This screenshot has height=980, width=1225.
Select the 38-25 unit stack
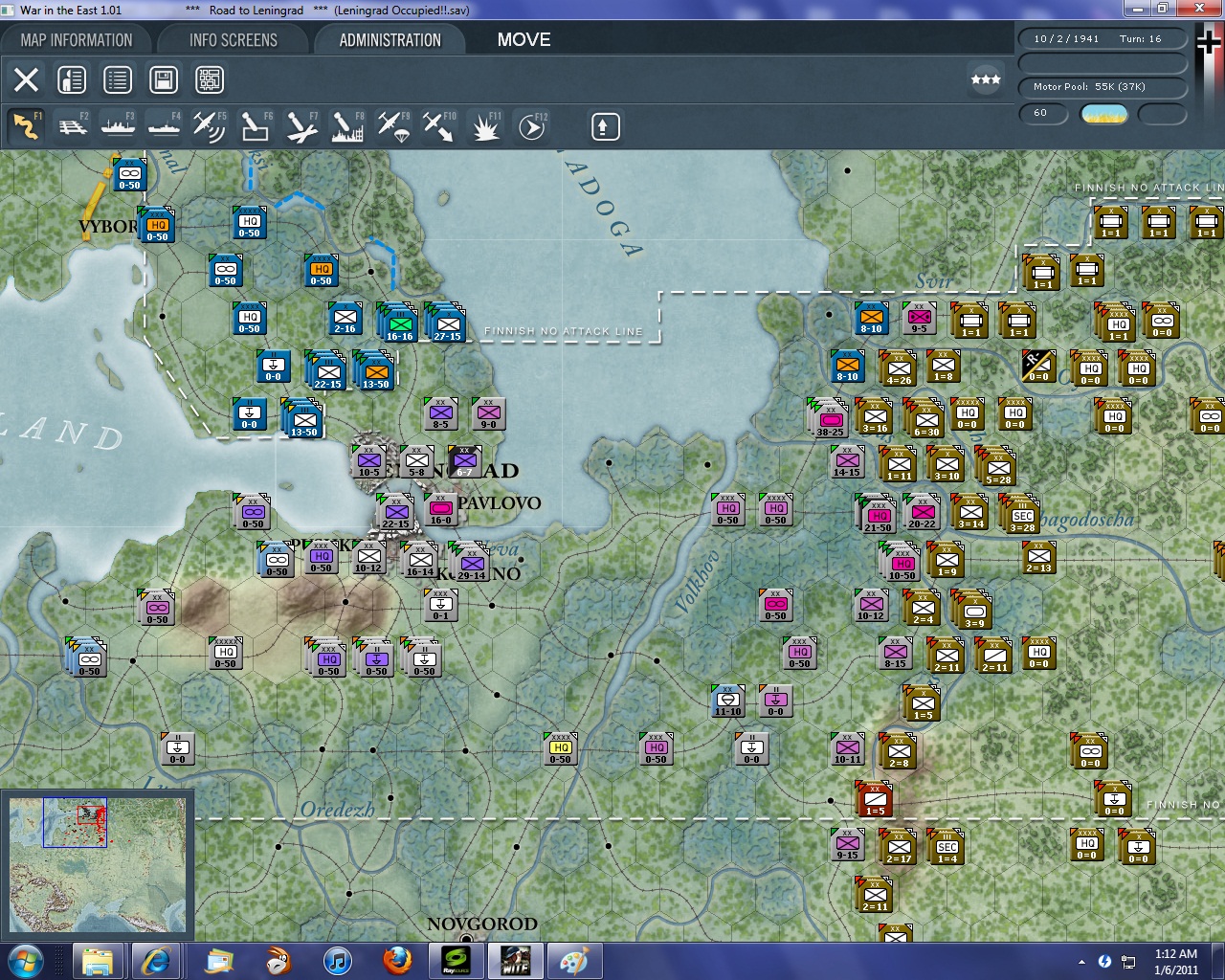click(x=829, y=419)
